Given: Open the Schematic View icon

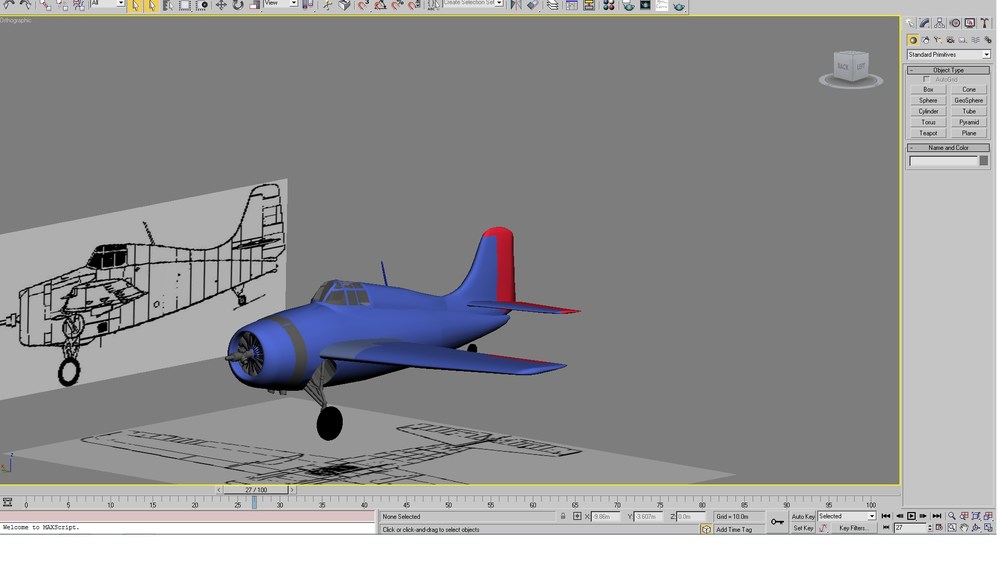Looking at the screenshot, I should pyautogui.click(x=589, y=5).
